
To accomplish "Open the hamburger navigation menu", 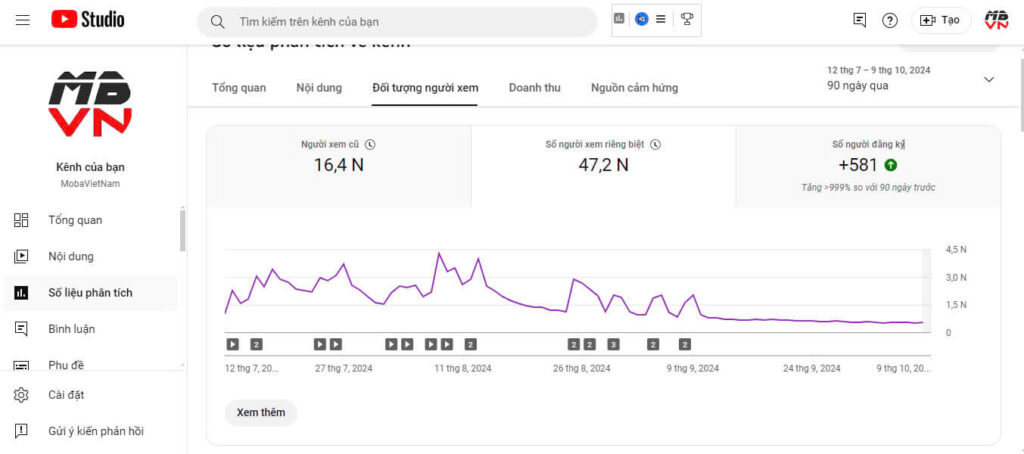I will [23, 19].
